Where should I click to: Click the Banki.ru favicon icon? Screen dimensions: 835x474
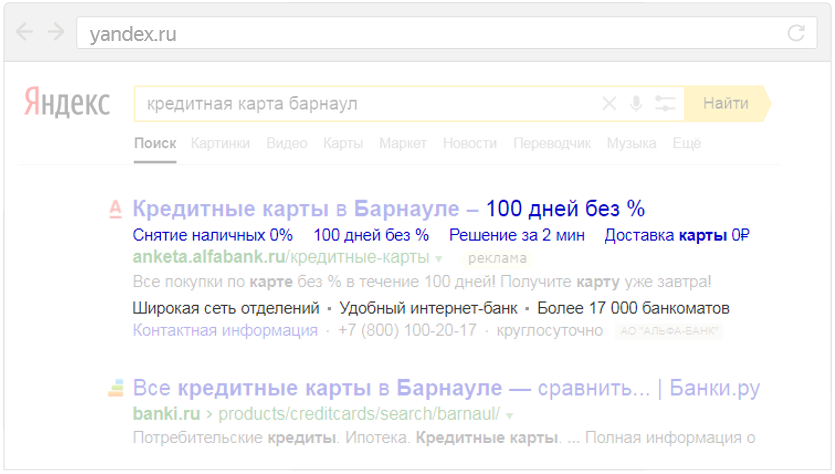coord(116,388)
